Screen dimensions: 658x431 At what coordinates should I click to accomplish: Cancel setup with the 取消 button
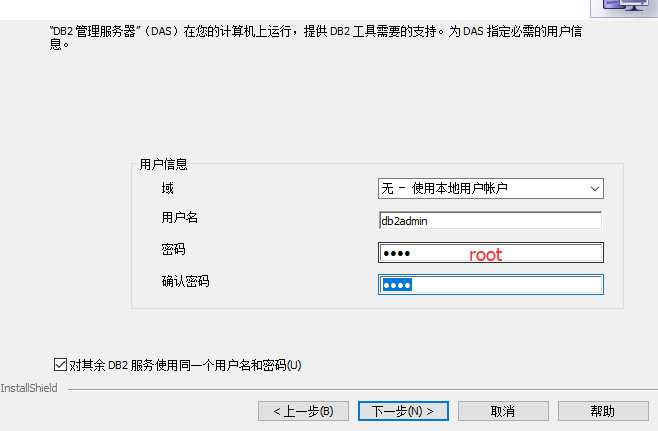[503, 411]
